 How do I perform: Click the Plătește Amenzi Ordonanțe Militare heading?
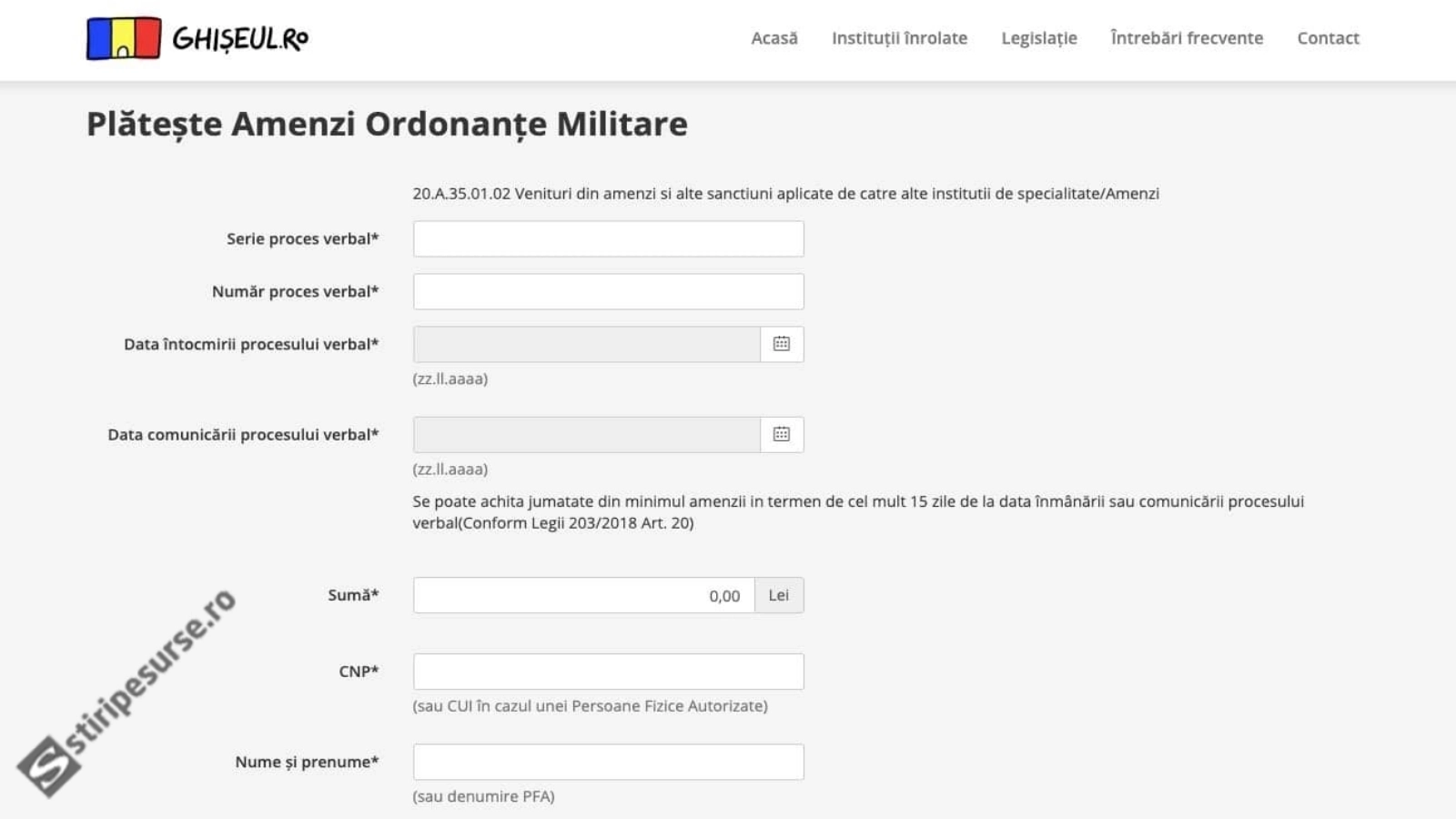click(387, 124)
